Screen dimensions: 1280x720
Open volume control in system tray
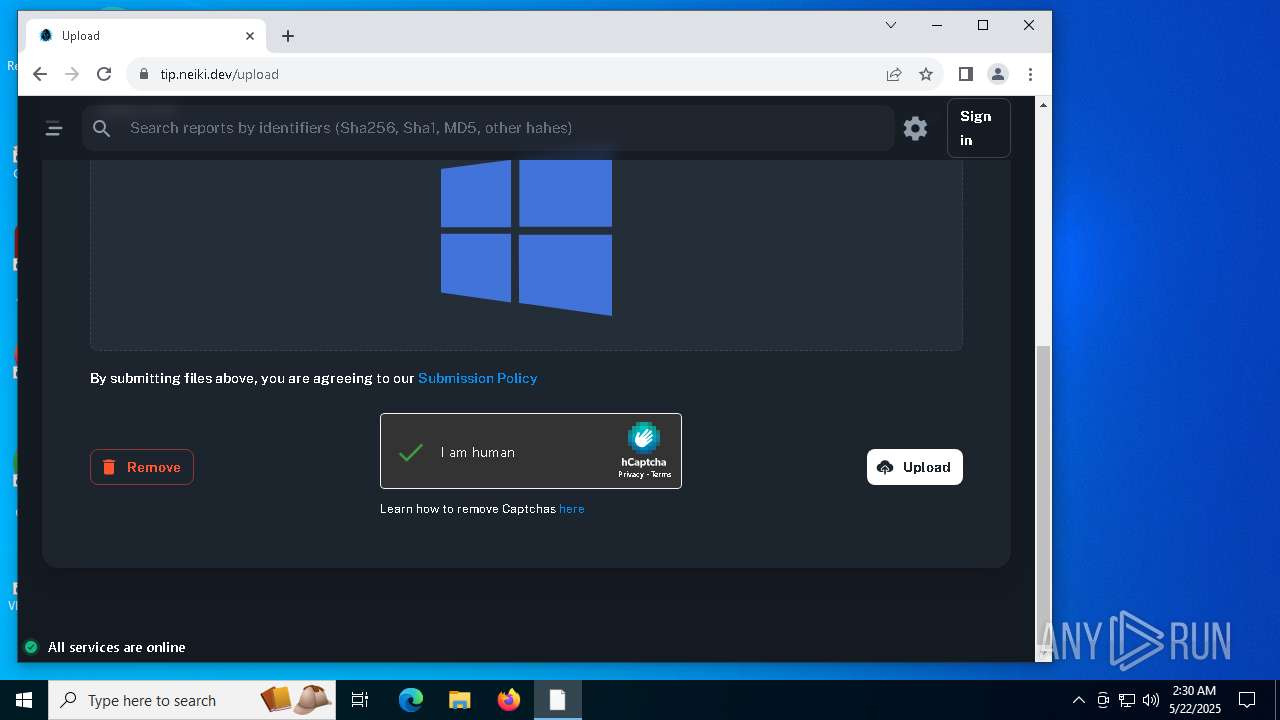(x=1151, y=700)
